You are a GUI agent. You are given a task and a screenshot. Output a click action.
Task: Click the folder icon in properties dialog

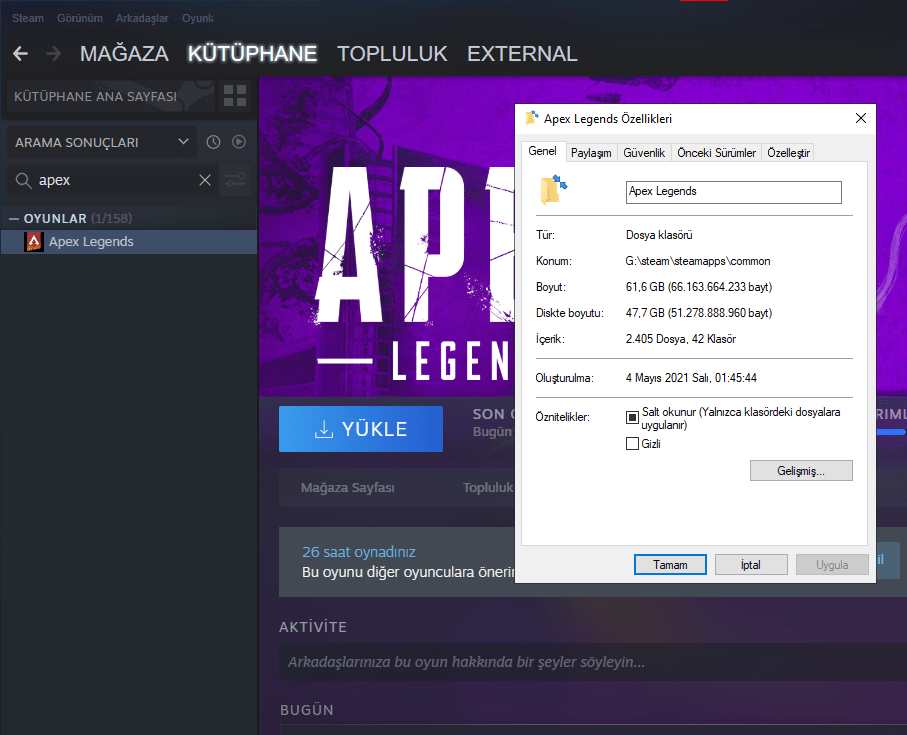click(554, 190)
